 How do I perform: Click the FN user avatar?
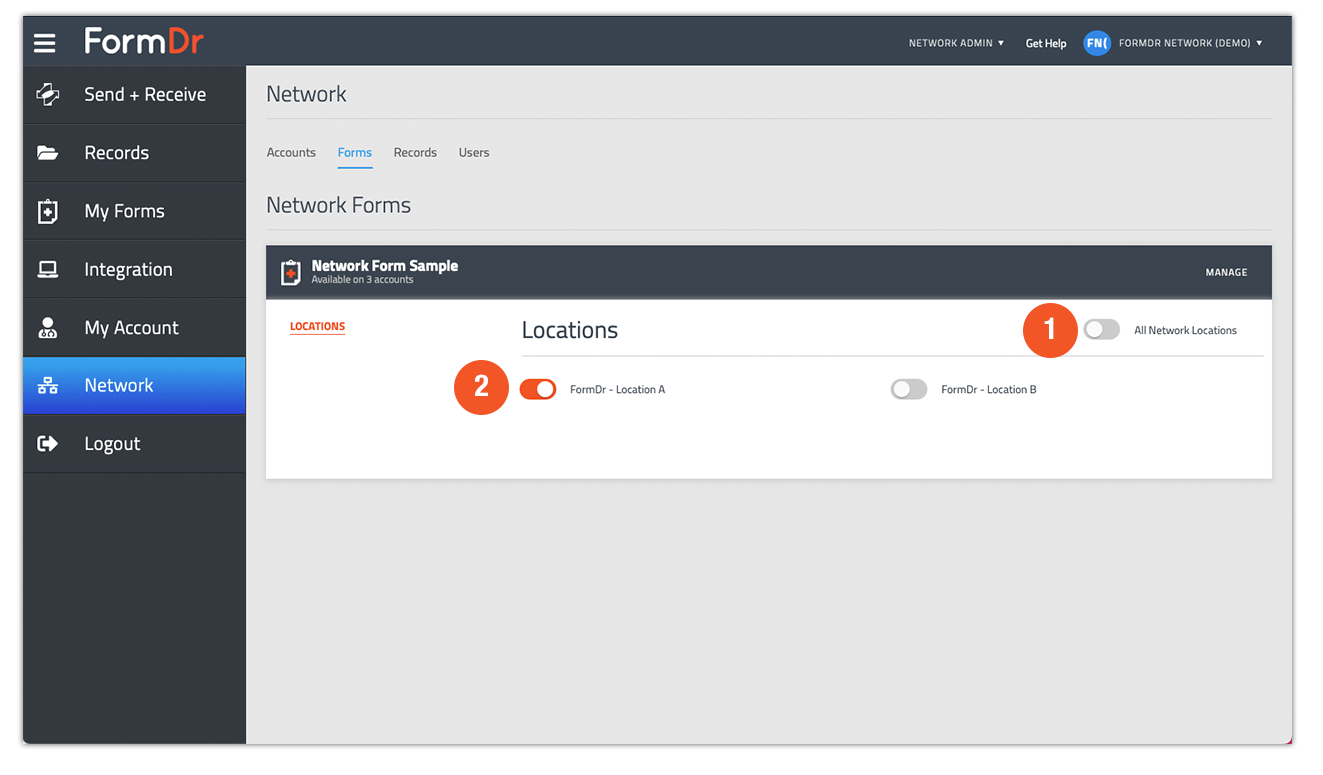click(1097, 43)
